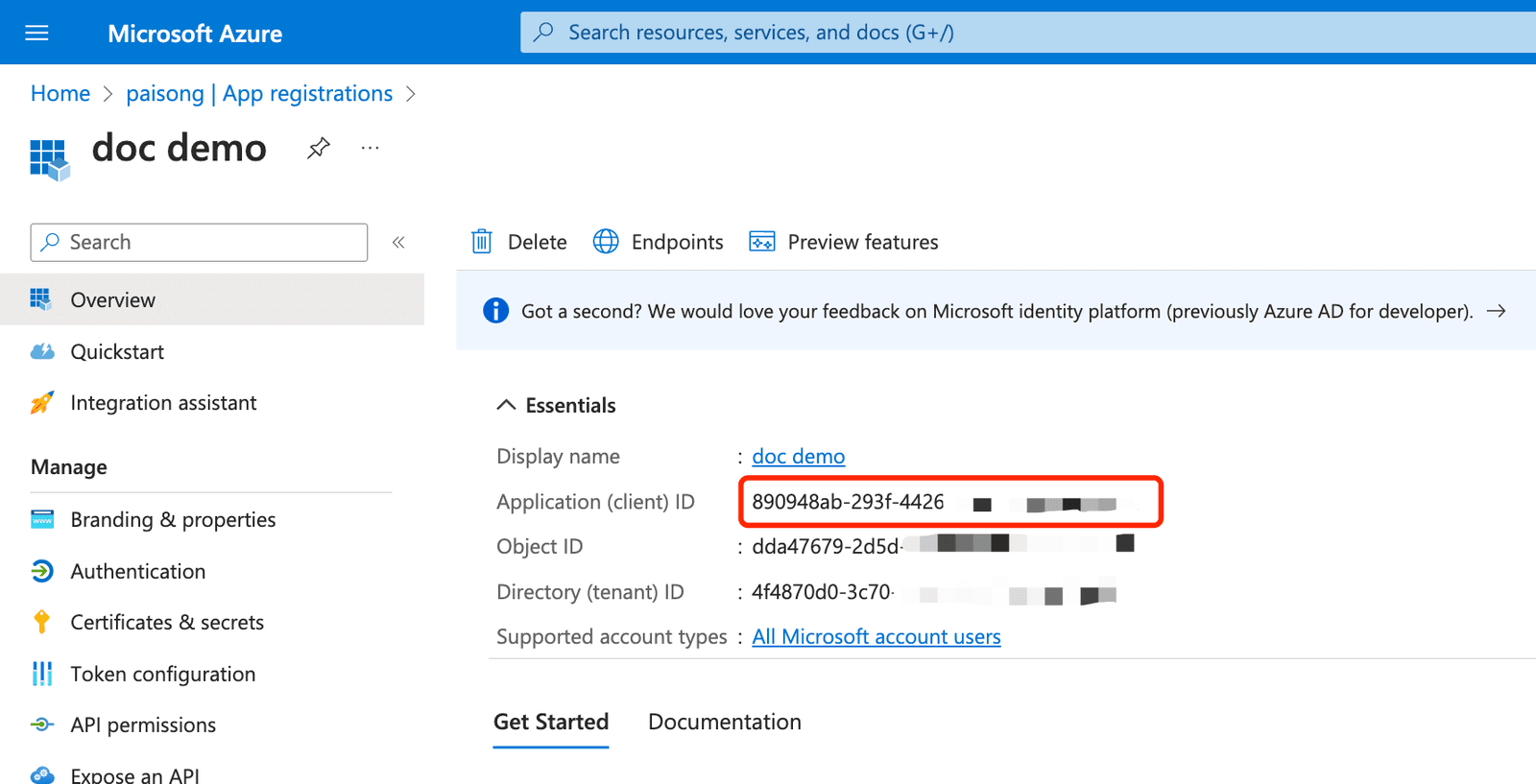The height and width of the screenshot is (784, 1536).
Task: Switch to the Documentation tab
Action: tap(725, 722)
